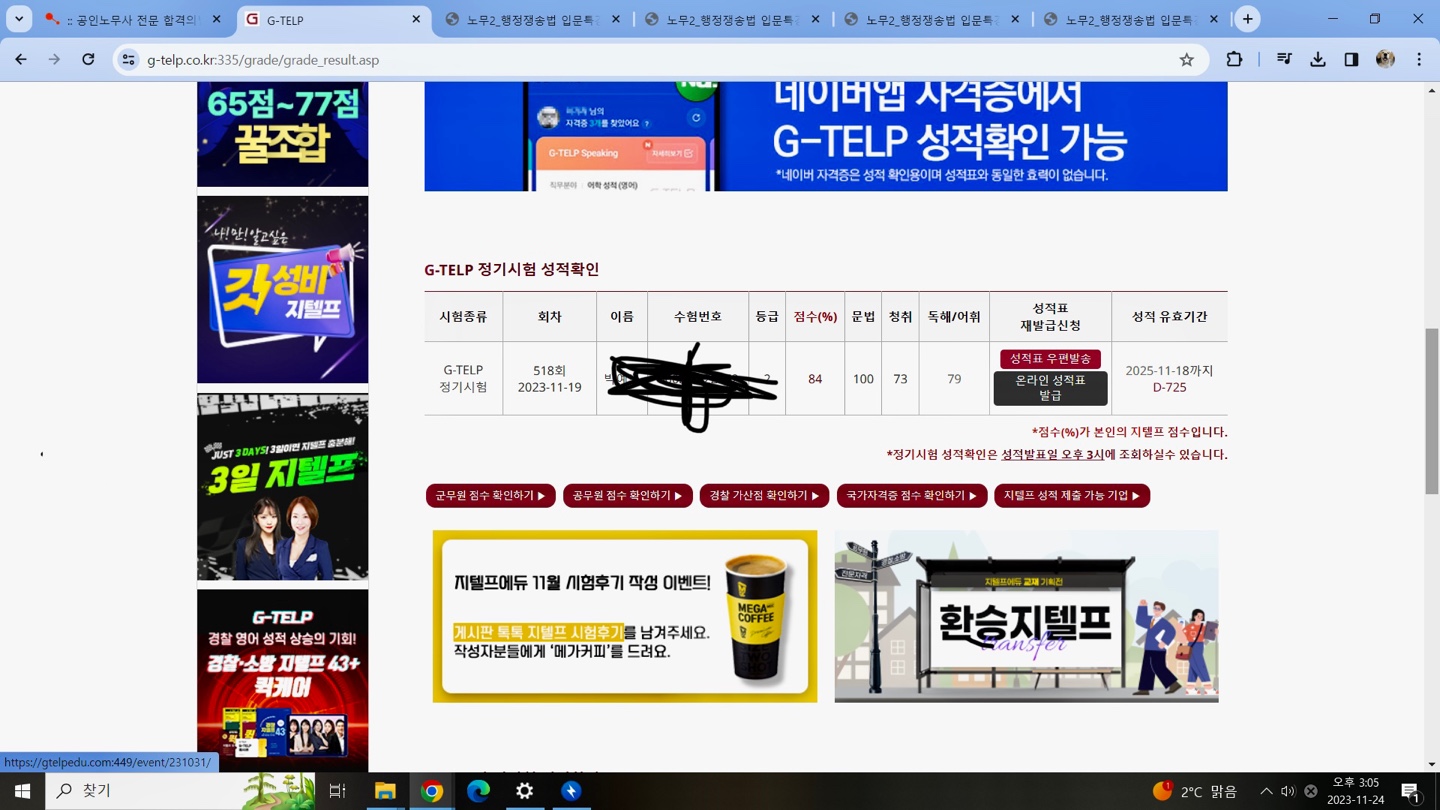Expand the tab search dropdown arrow
The width and height of the screenshot is (1440, 810).
[x=19, y=19]
